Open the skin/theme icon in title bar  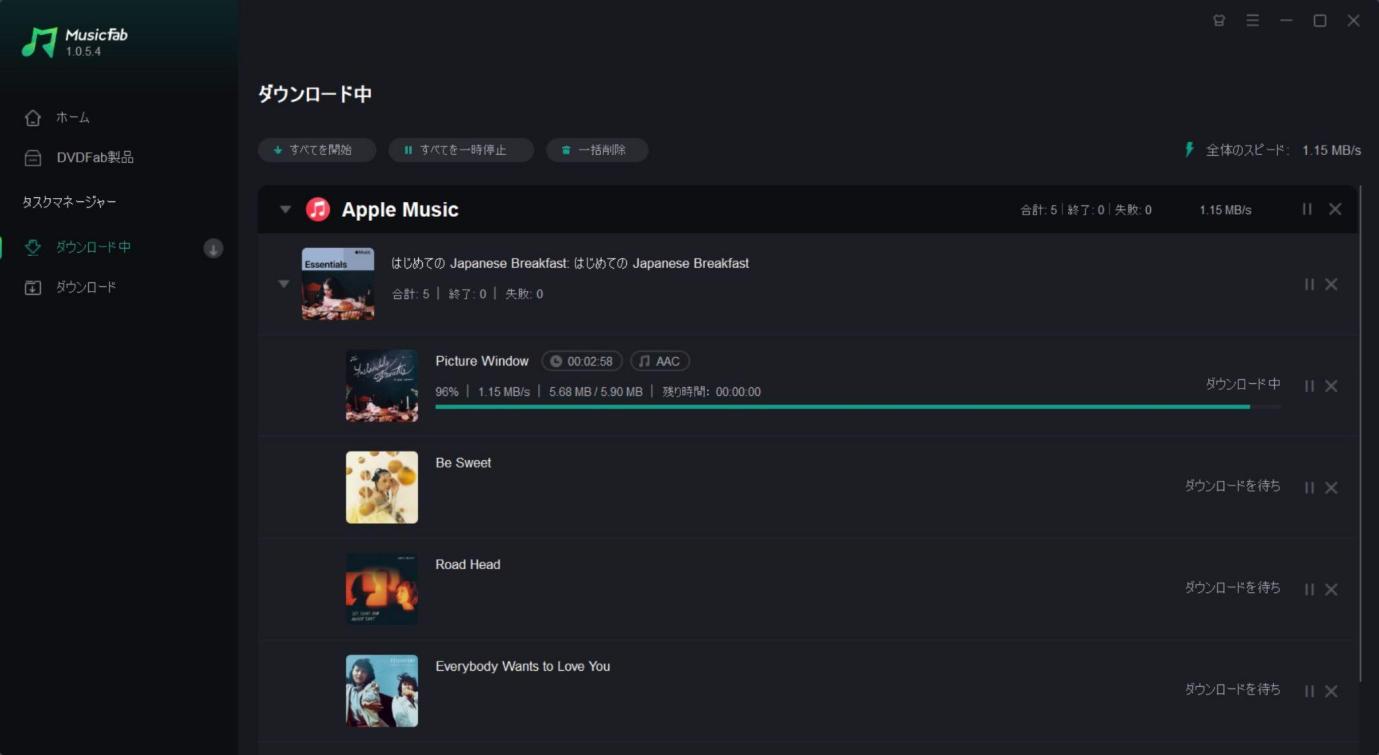click(x=1219, y=20)
